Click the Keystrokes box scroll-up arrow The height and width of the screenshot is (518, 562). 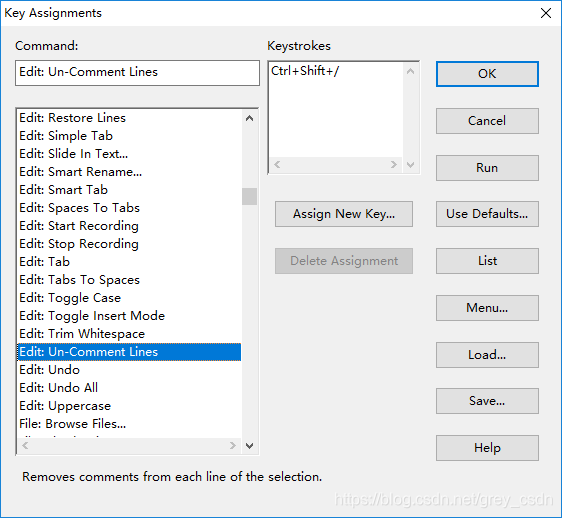410,71
